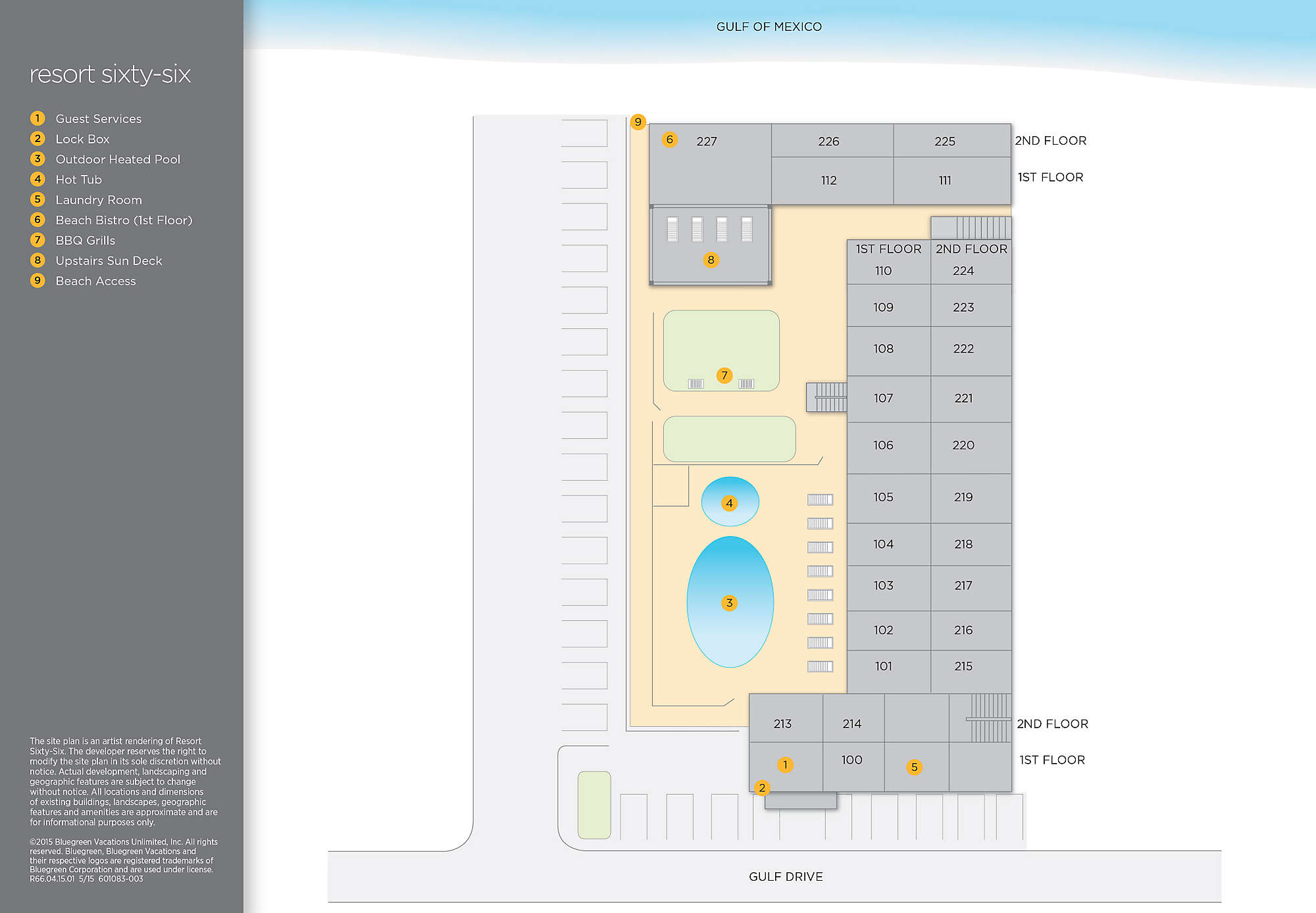Click the Guest Services legend entry
1316x913 pixels.
click(x=98, y=119)
